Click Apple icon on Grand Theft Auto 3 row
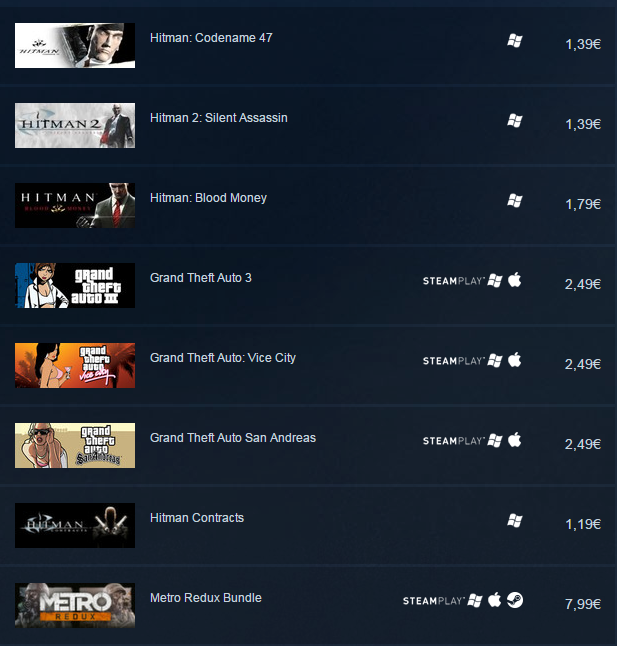Image resolution: width=617 pixels, height=646 pixels. pos(514,280)
